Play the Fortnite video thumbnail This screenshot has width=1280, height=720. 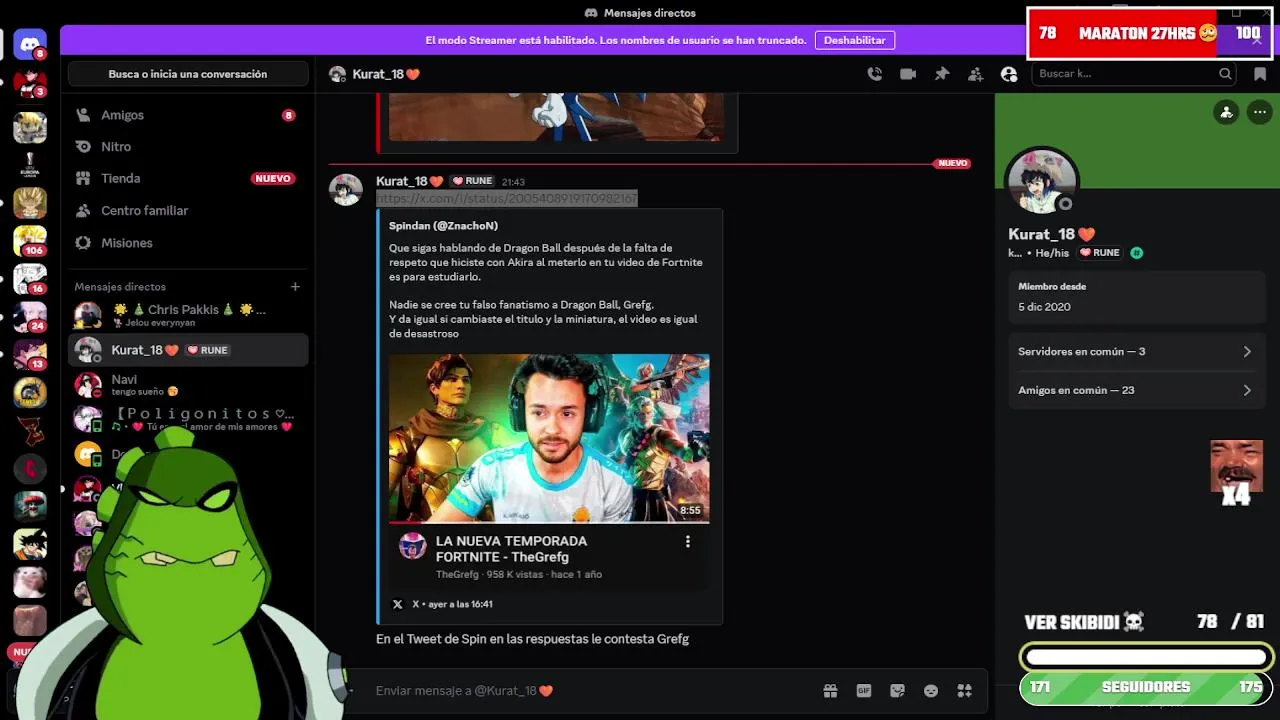coord(549,438)
